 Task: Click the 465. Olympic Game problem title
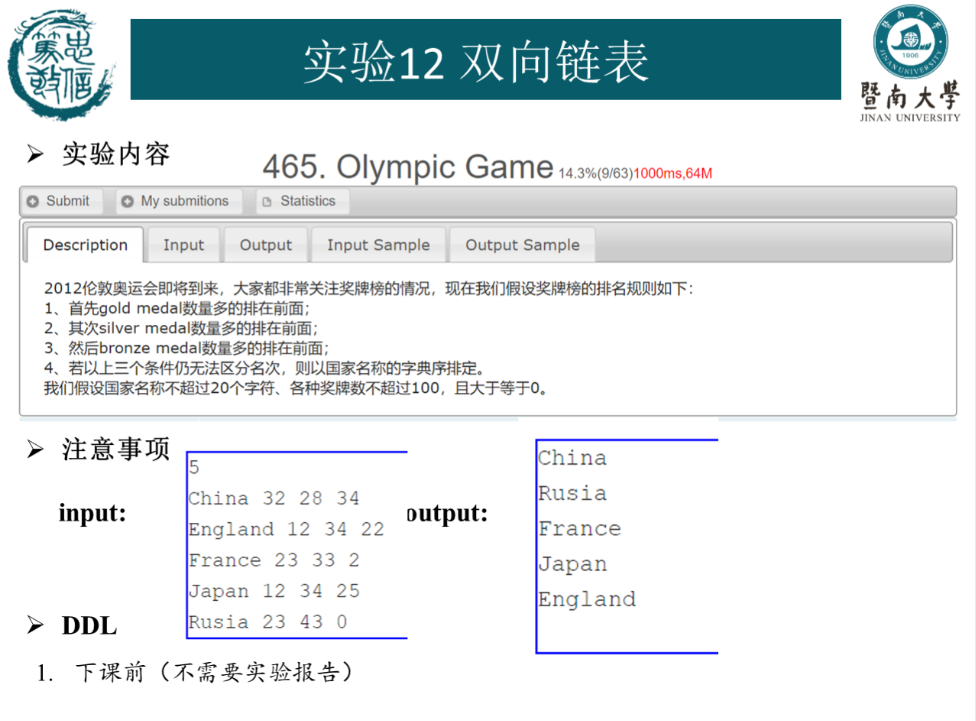click(407, 167)
